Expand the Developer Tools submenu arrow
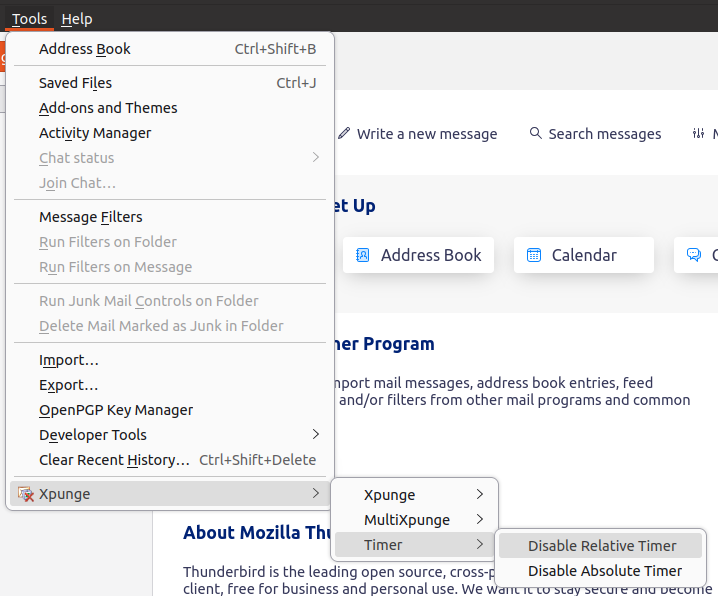 (315, 434)
